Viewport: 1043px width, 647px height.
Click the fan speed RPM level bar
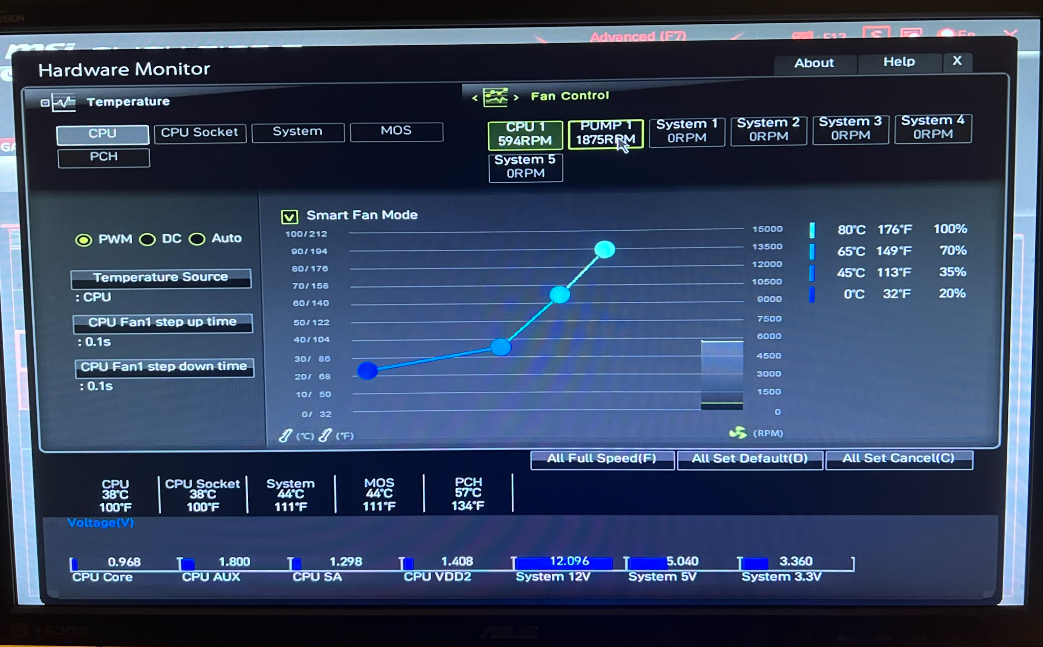(x=722, y=375)
